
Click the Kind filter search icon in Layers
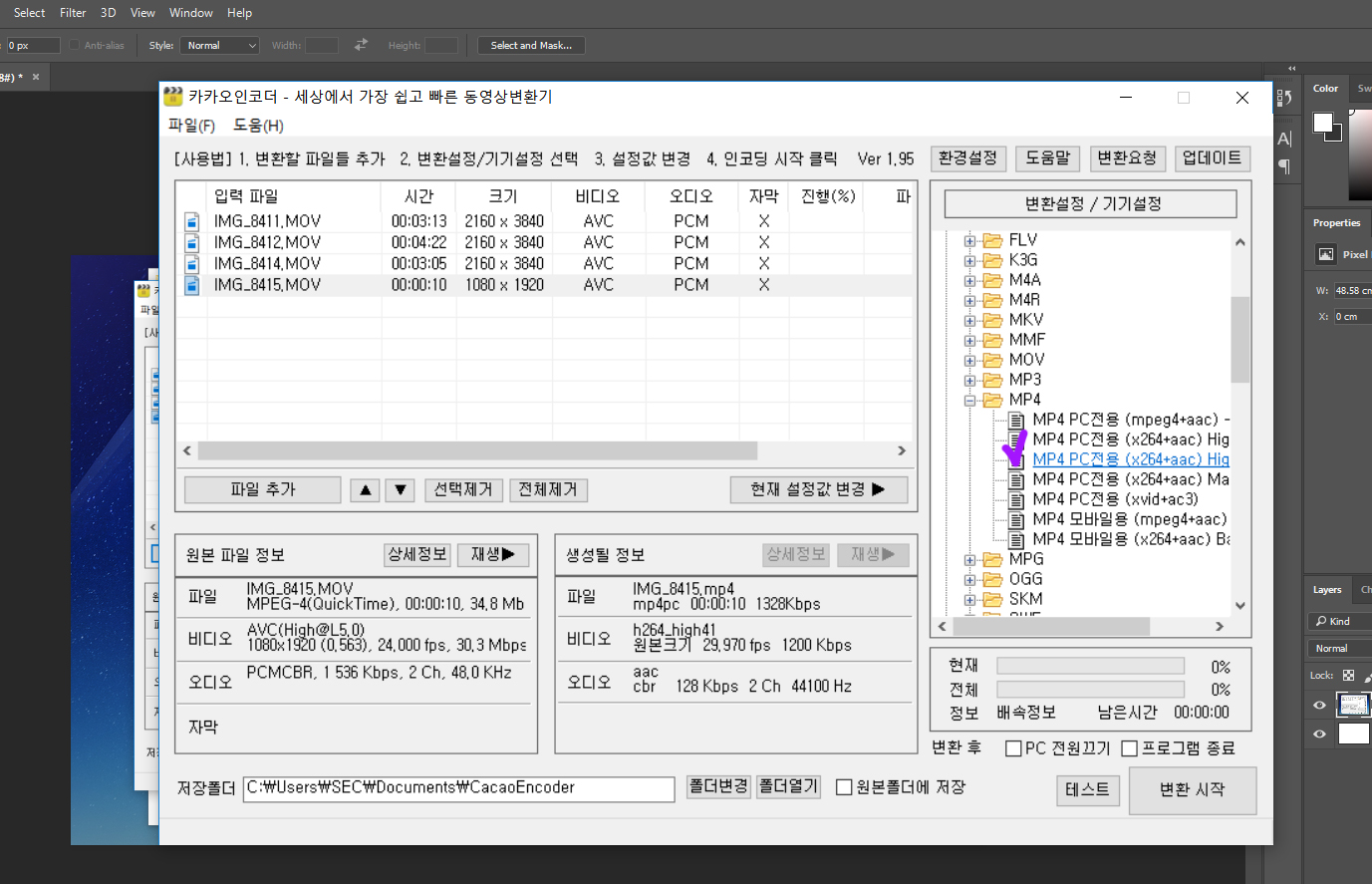1322,621
